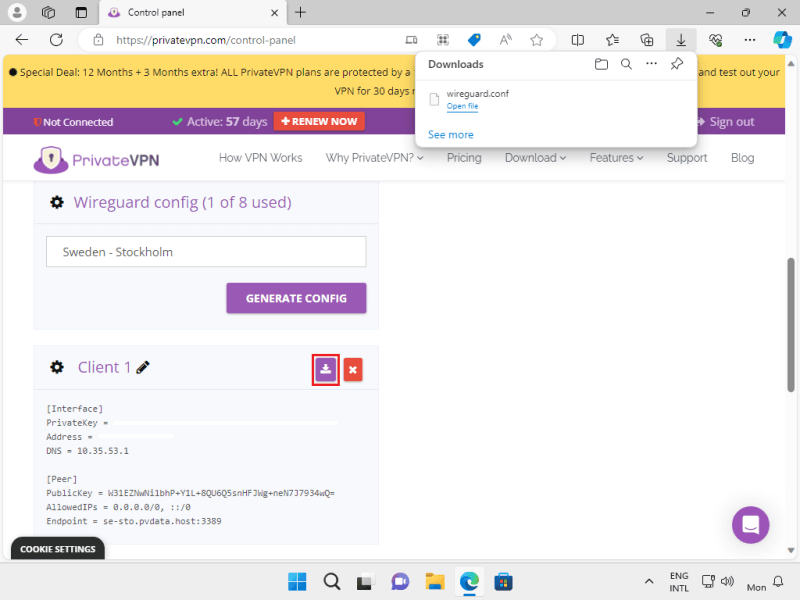Expand the Download navigation menu

(535, 158)
